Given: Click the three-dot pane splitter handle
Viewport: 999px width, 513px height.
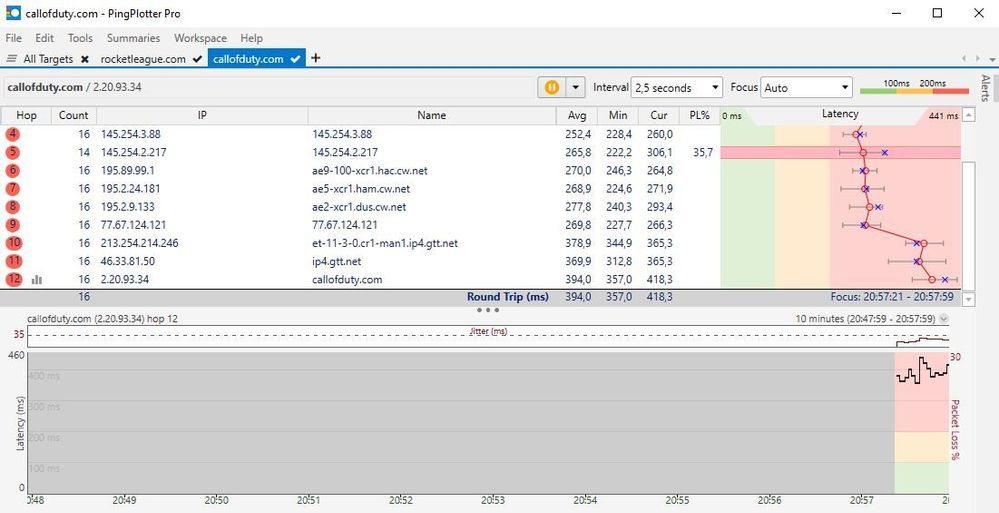Looking at the screenshot, I should [487, 310].
